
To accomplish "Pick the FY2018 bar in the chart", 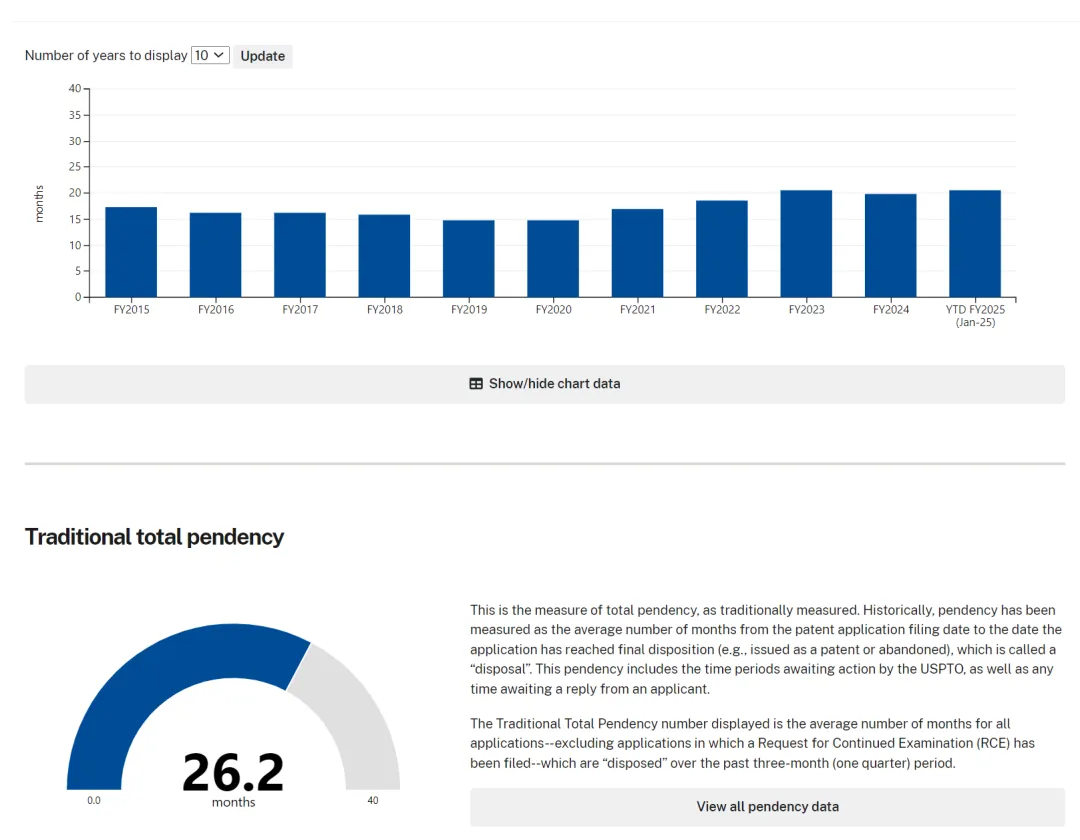I will coord(384,256).
